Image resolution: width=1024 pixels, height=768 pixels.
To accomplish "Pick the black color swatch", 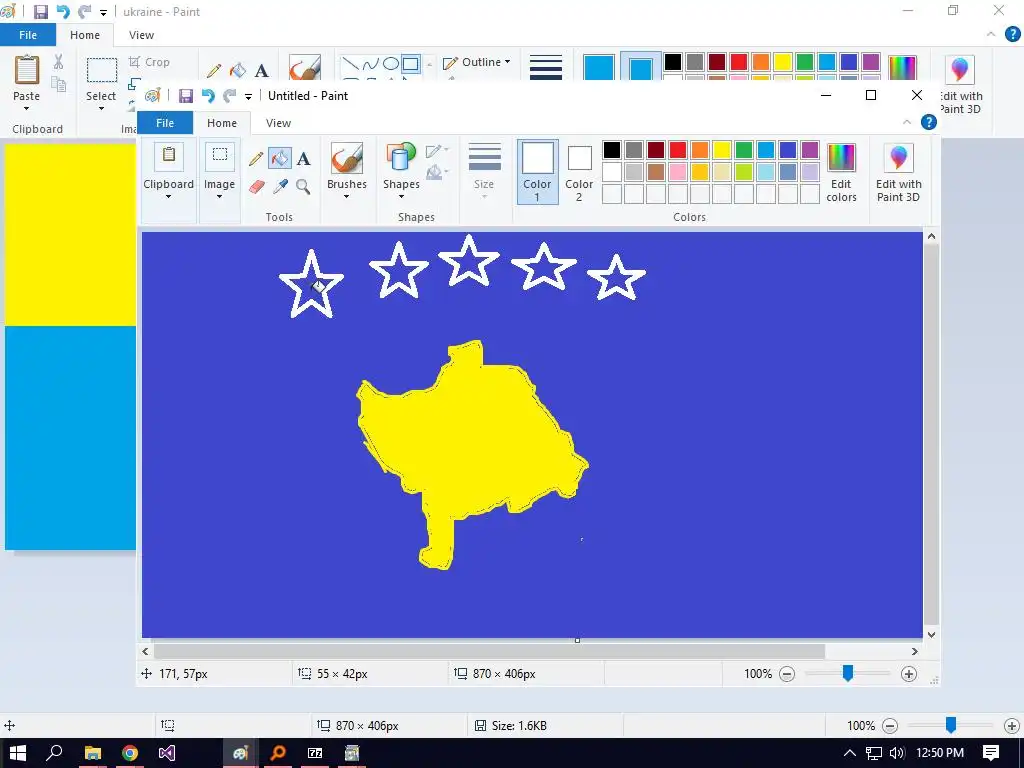I will click(612, 150).
